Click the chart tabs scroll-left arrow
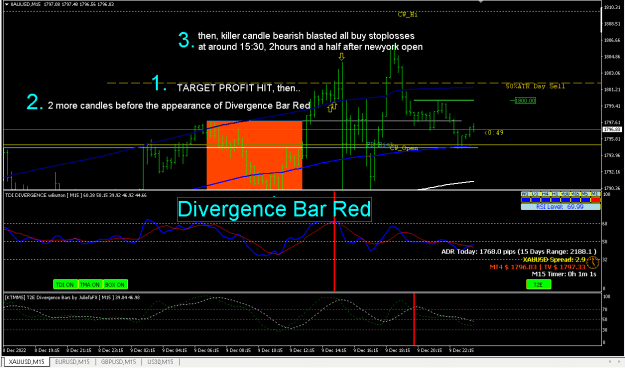This screenshot has width=625, height=368. [609, 362]
